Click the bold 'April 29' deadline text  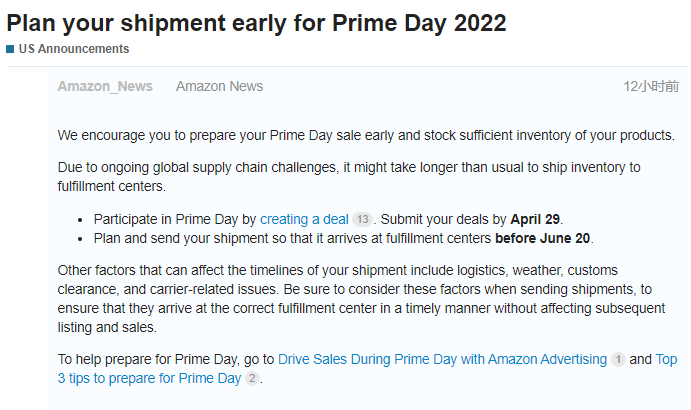coord(535,219)
